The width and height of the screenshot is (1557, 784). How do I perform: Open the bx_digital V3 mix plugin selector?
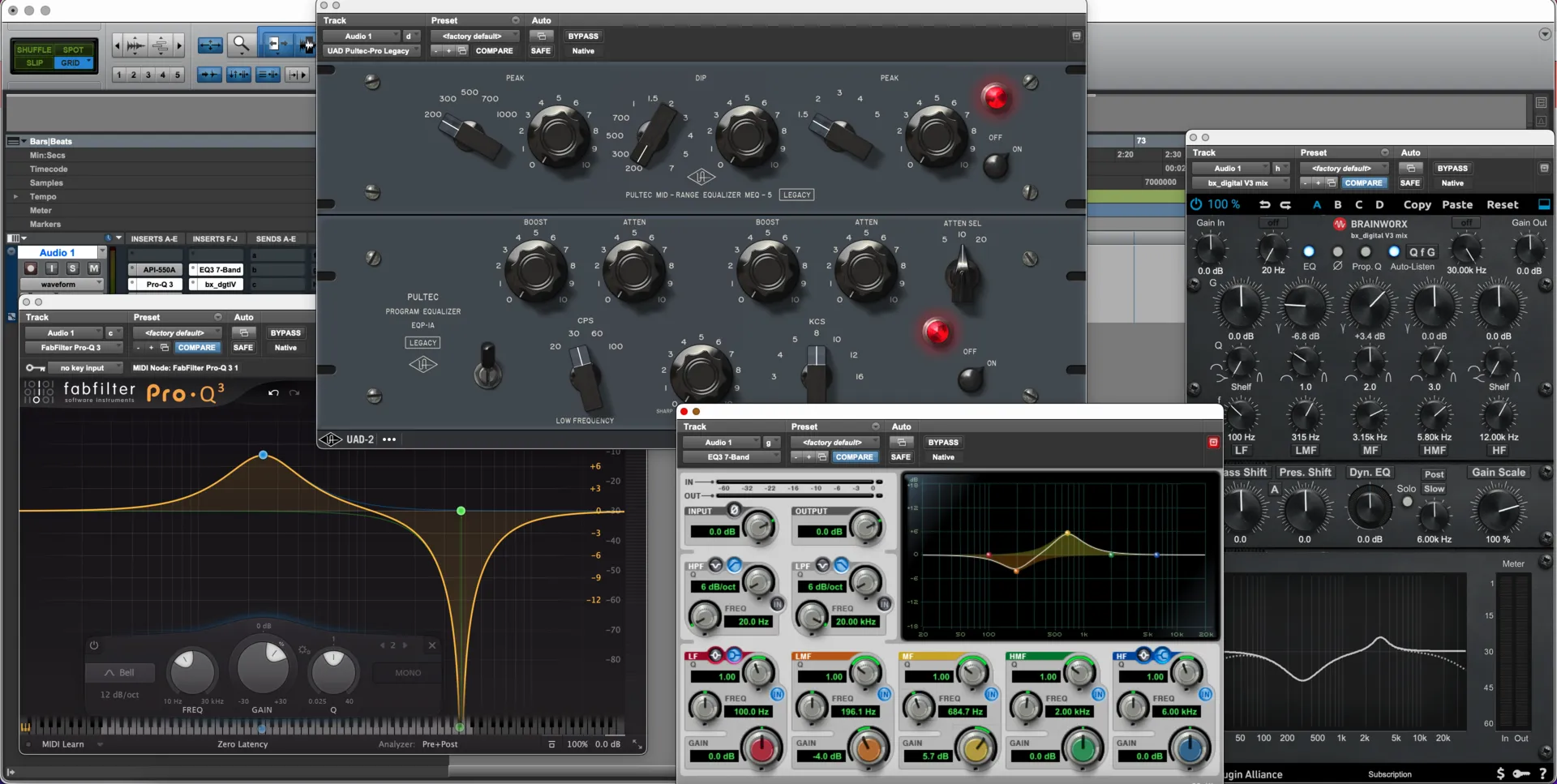pos(1241,183)
